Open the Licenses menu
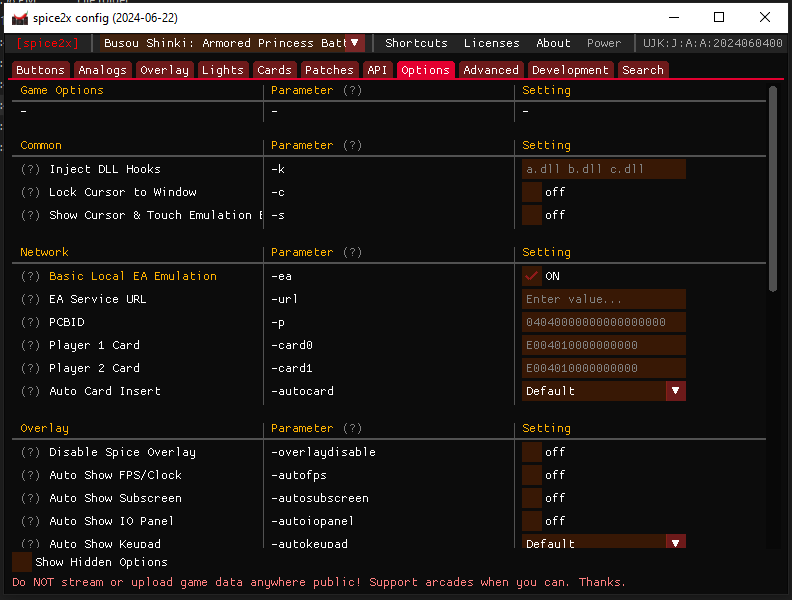 coord(491,43)
